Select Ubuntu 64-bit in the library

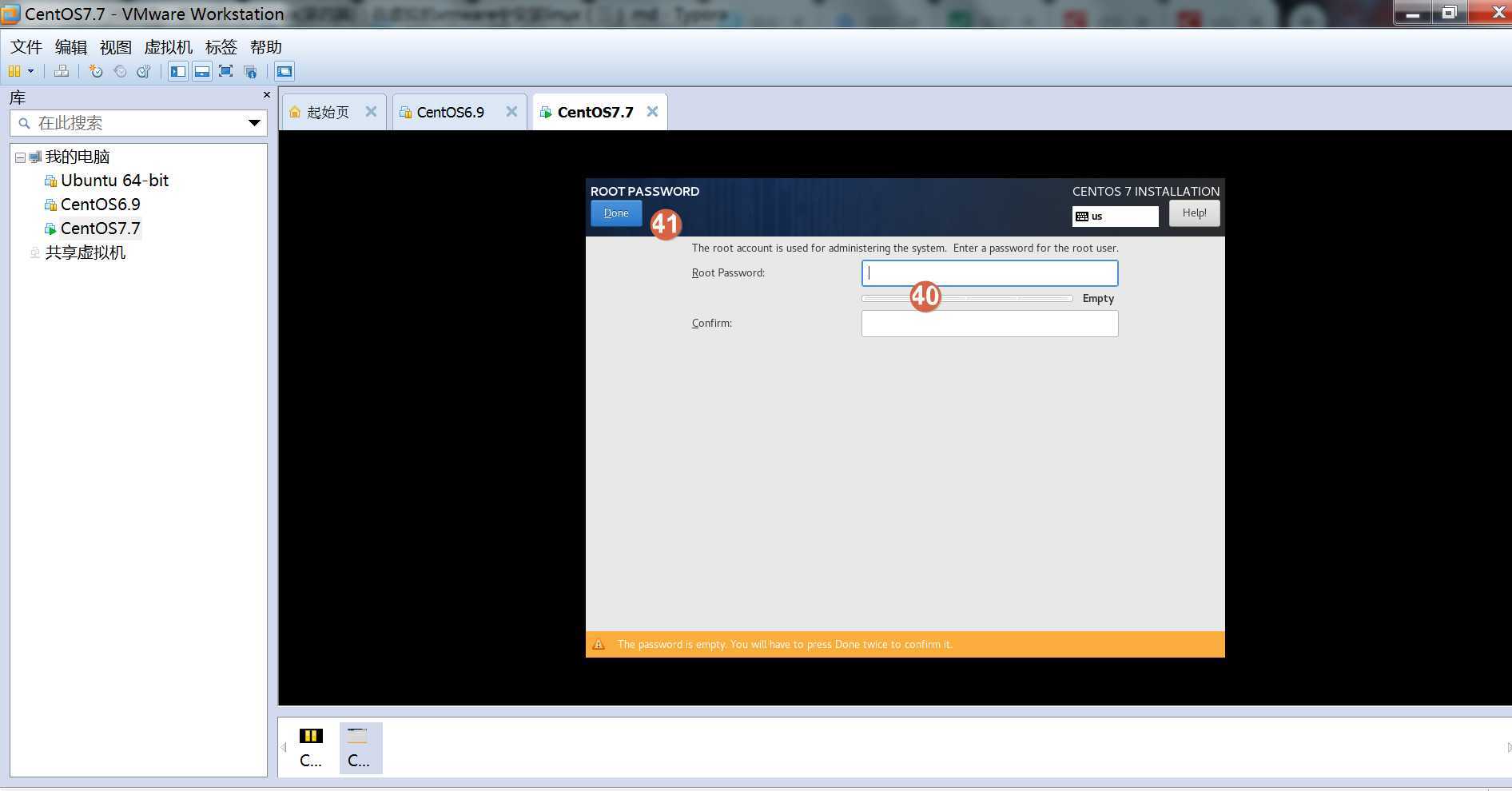click(114, 181)
